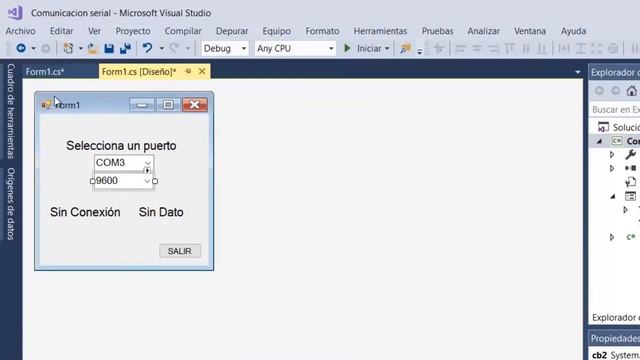Select the SALIR button on the form
Image resolution: width=640 pixels, height=360 pixels.
180,251
